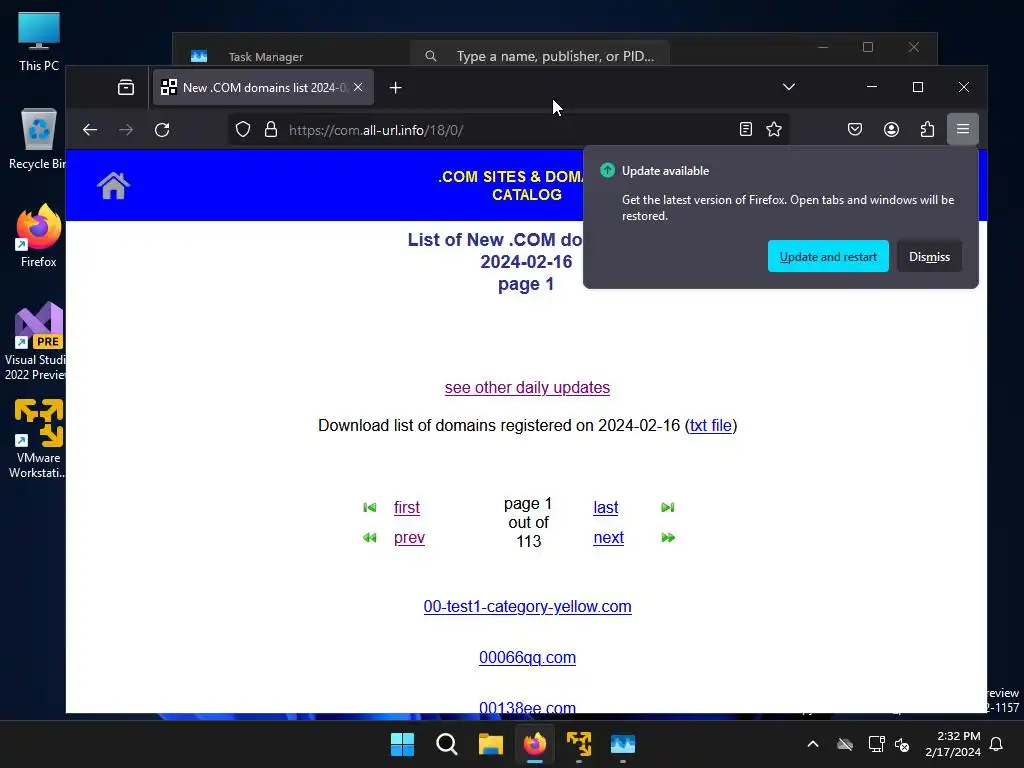Click the home icon on the blue banner

[114, 185]
